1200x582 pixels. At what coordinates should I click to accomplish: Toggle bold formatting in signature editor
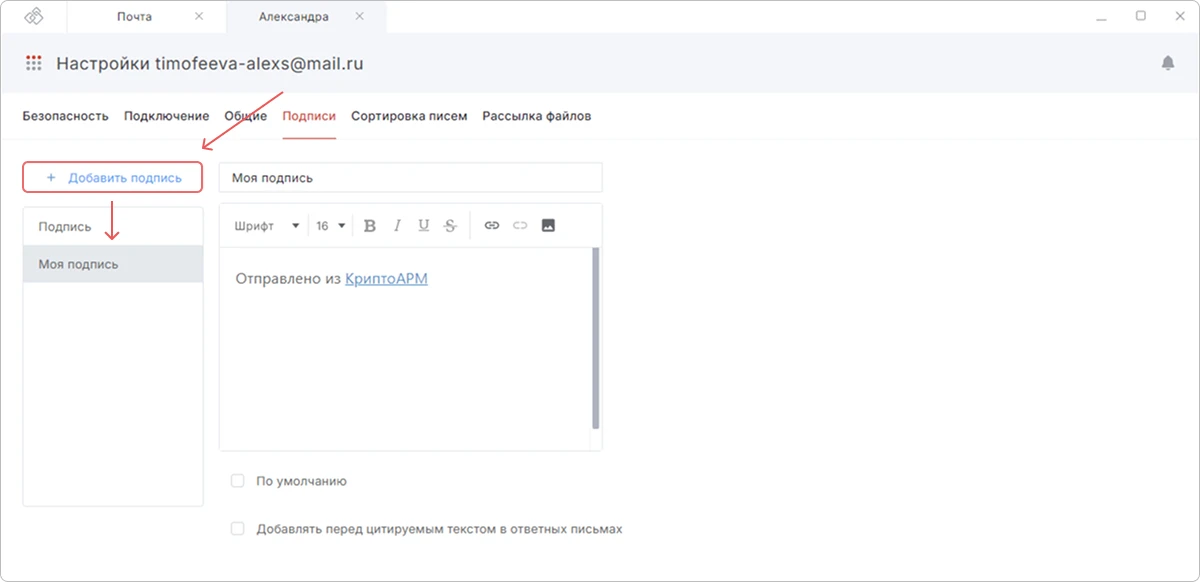[369, 226]
